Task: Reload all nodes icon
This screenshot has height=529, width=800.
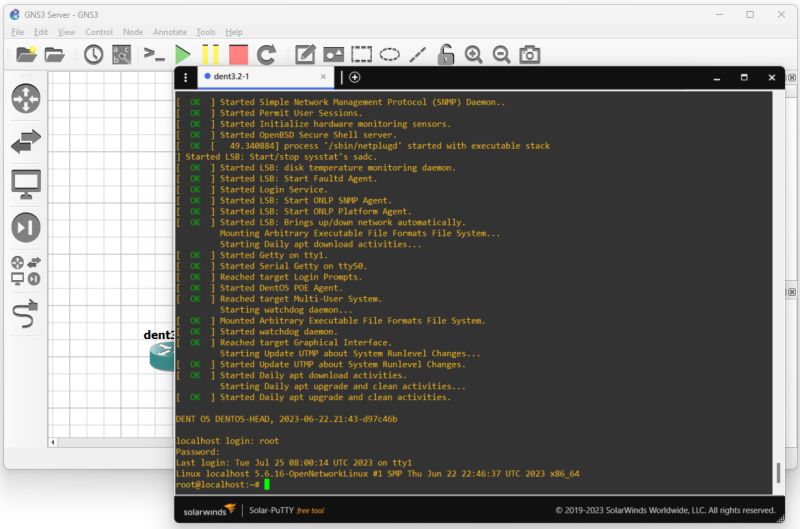Action: [x=266, y=55]
